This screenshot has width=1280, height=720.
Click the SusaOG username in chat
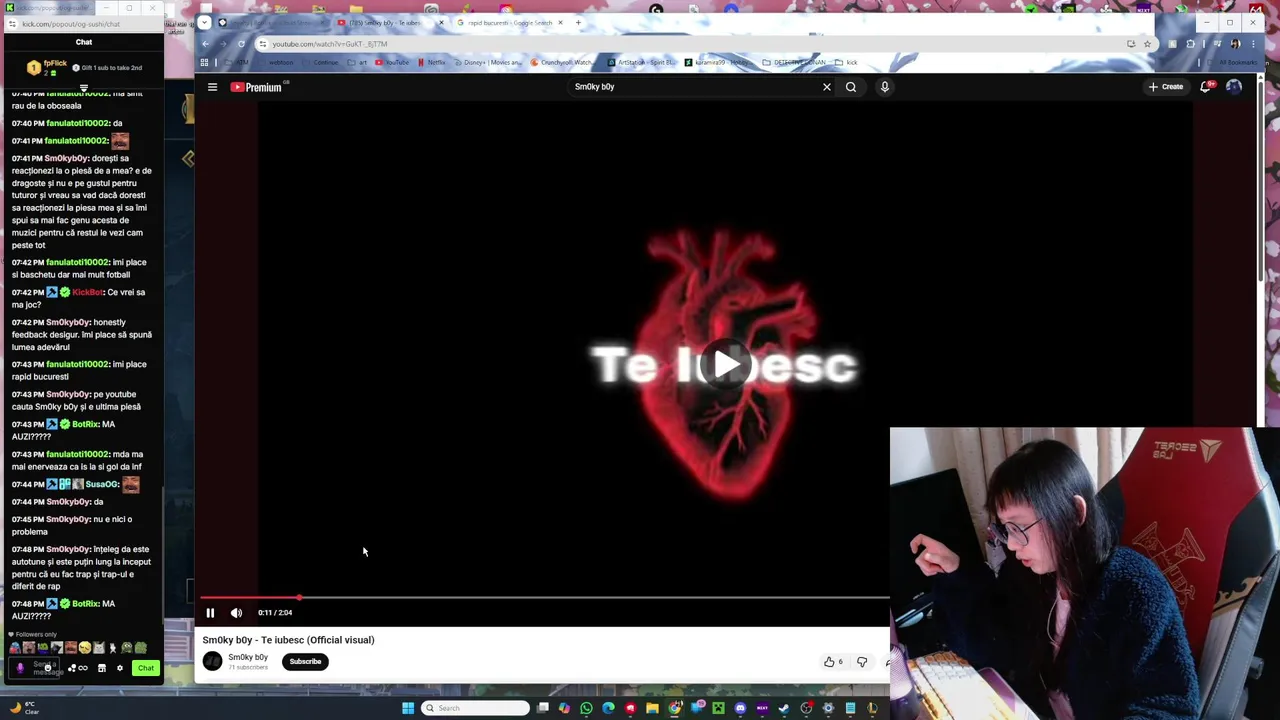pos(102,484)
